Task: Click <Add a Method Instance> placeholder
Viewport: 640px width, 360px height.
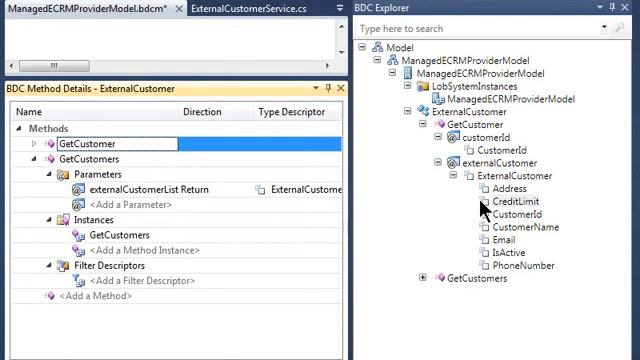Action: pyautogui.click(x=144, y=250)
